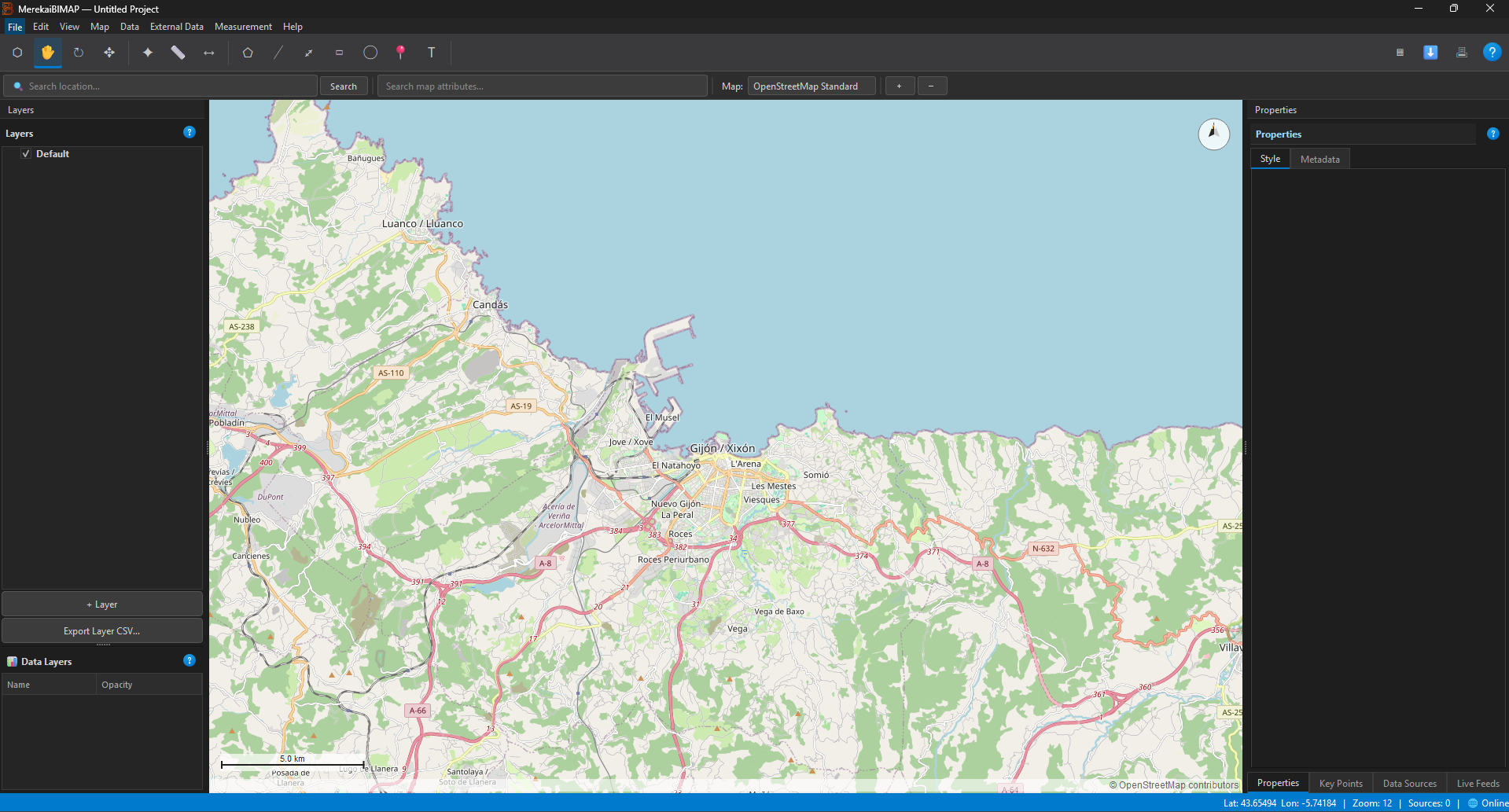Click the grid table icon in toolbar

coord(1400,53)
